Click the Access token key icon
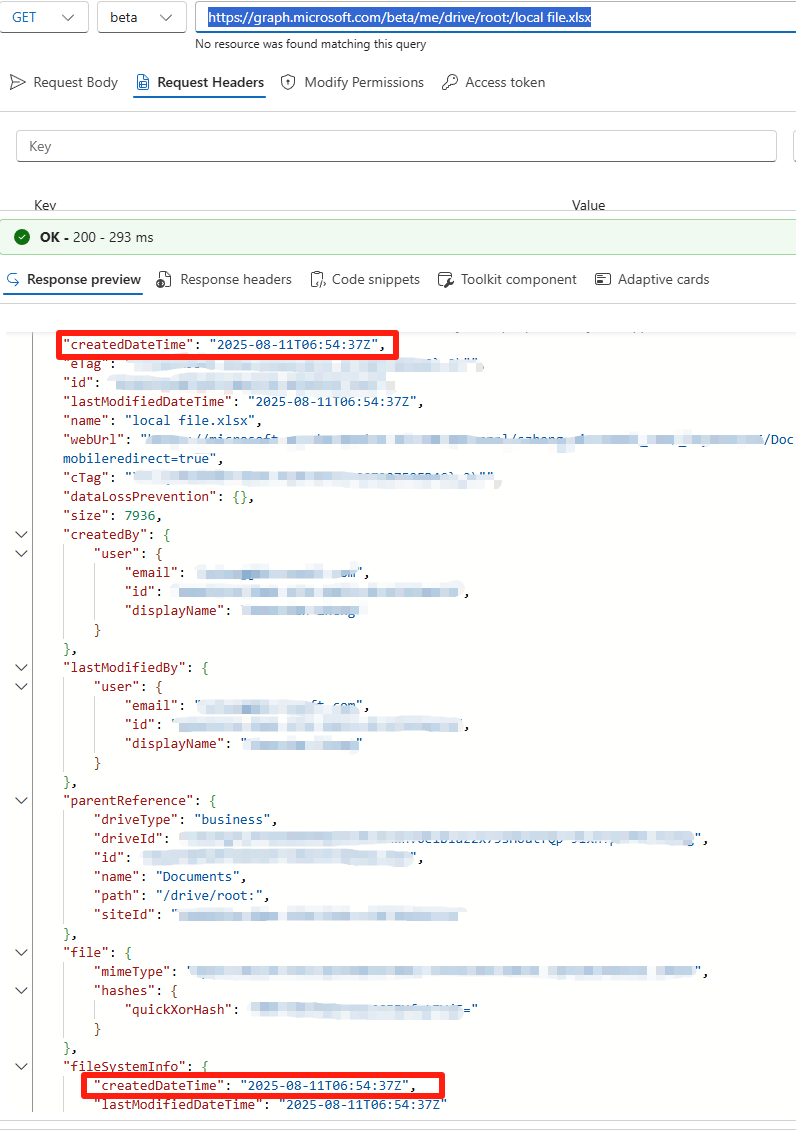 (x=450, y=82)
